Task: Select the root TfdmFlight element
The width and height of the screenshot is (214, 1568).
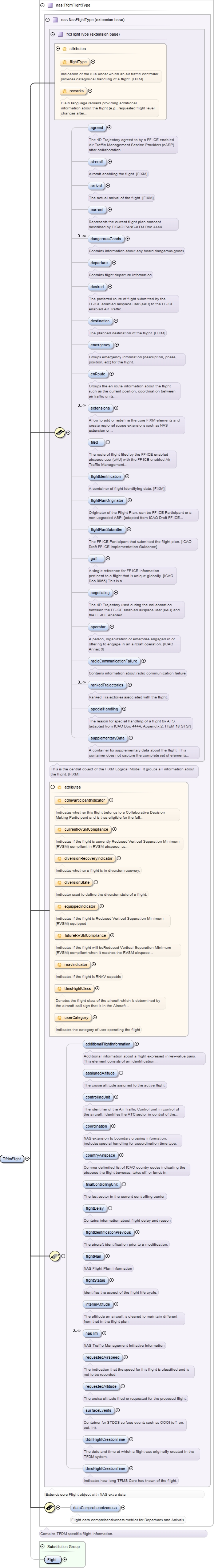Action: [12, 1159]
